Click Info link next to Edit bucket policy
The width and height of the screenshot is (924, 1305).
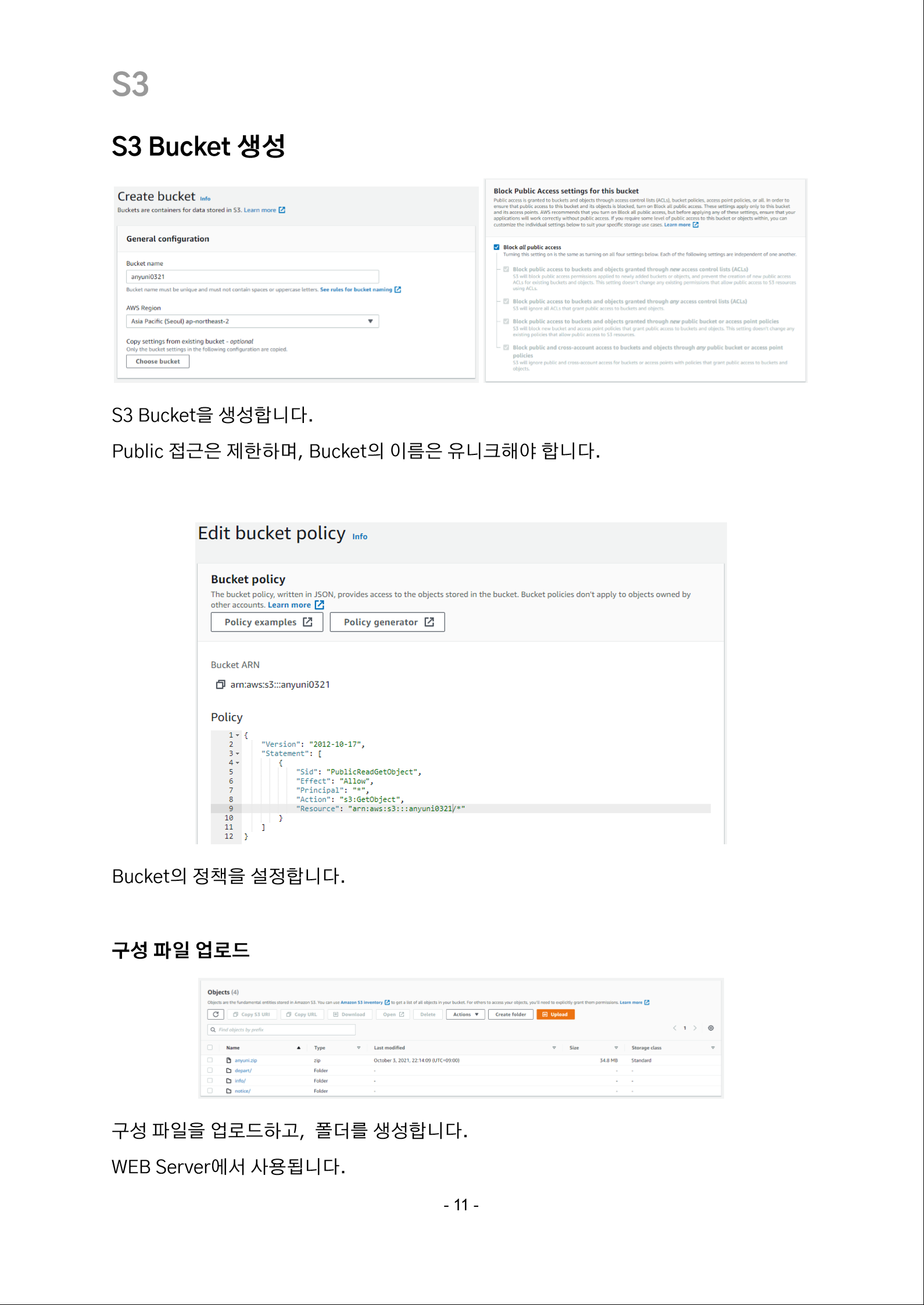pyautogui.click(x=360, y=536)
